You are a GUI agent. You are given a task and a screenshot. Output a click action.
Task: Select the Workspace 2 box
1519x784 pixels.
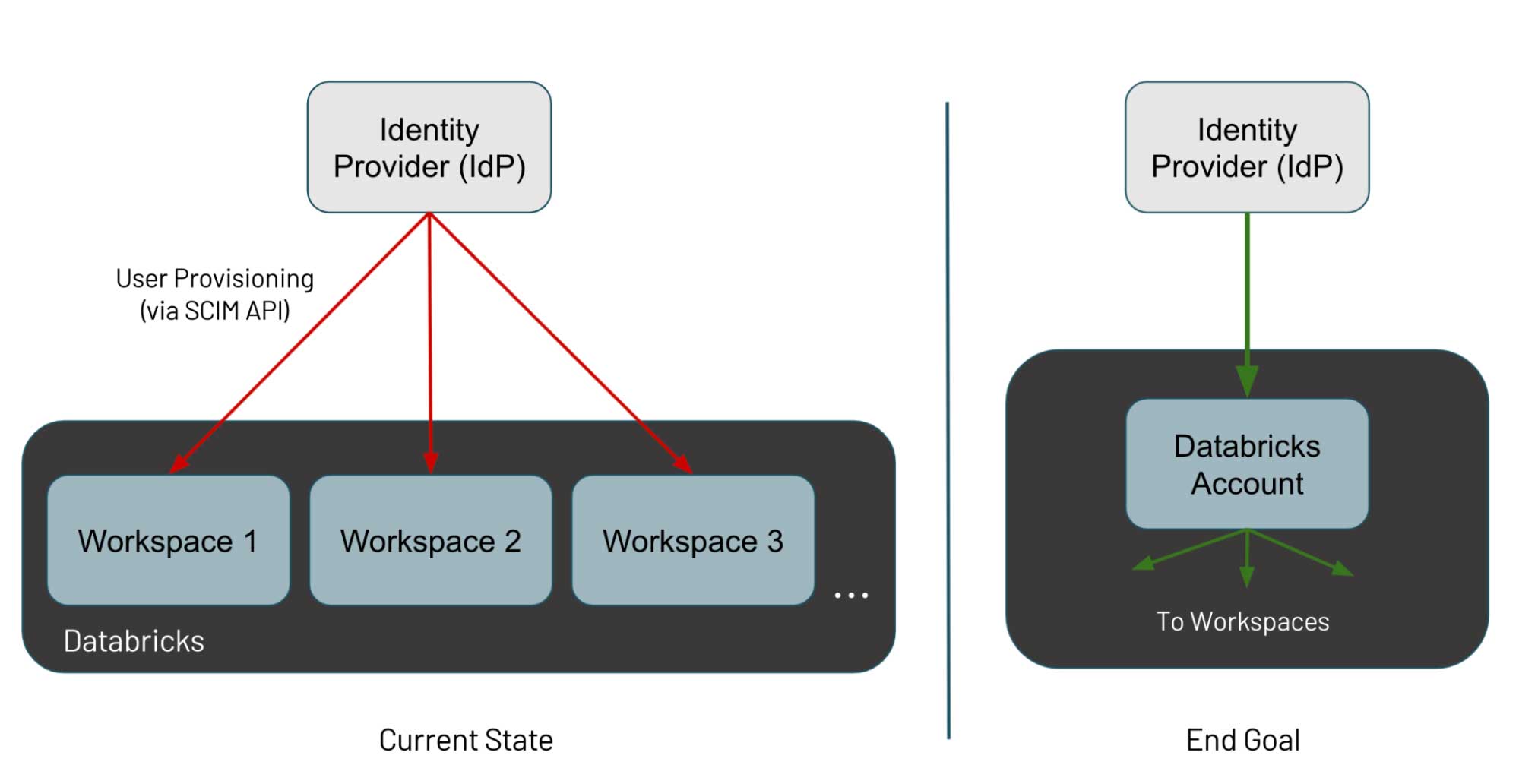(x=431, y=540)
